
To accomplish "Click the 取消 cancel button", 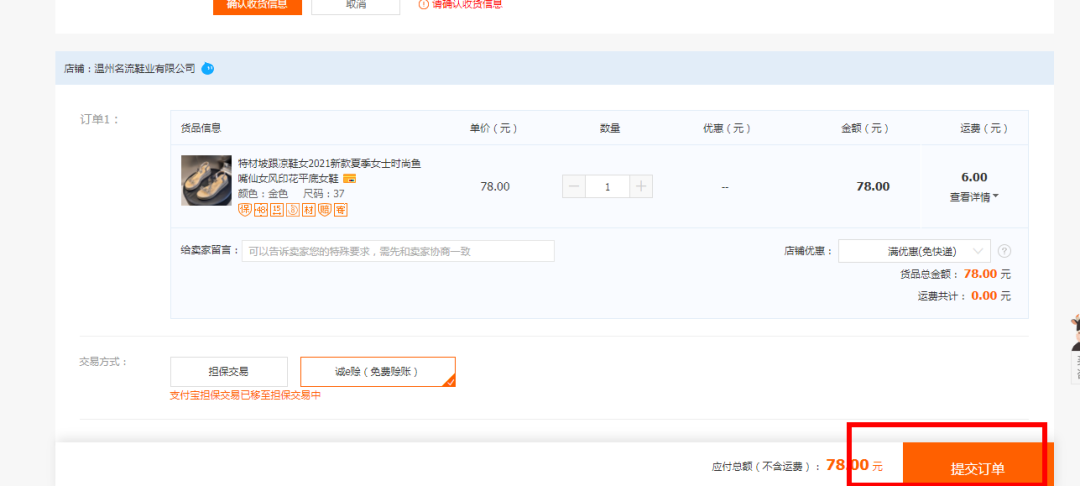I will tap(355, 4).
